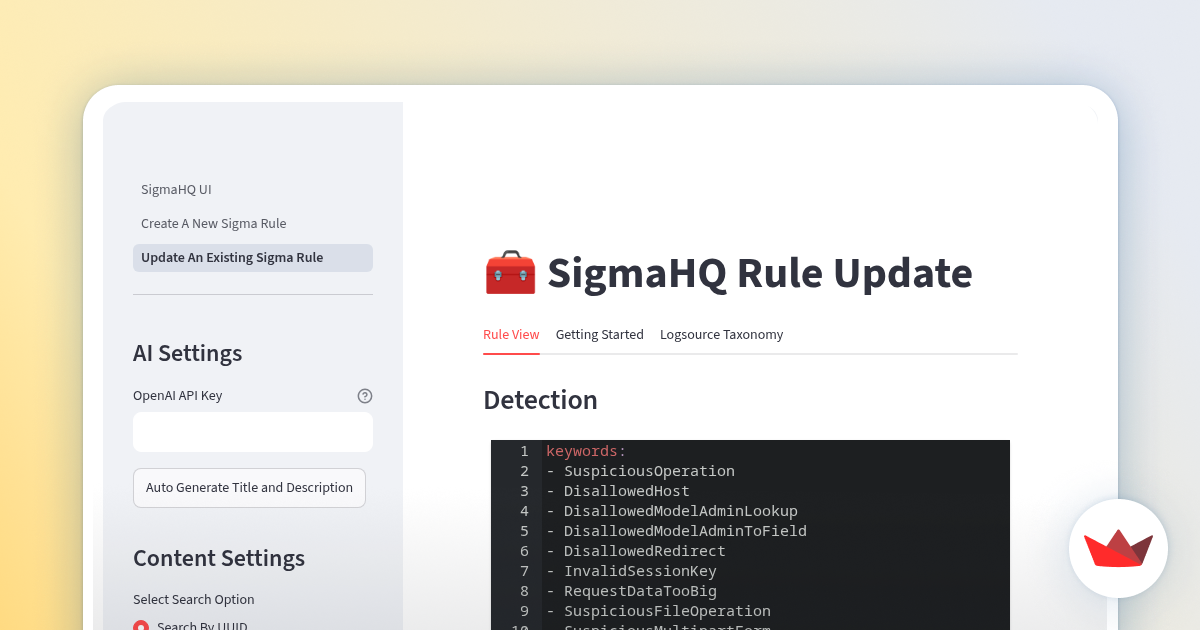Click the Streamlit logo badge
Image resolution: width=1200 pixels, height=630 pixels.
[1118, 548]
